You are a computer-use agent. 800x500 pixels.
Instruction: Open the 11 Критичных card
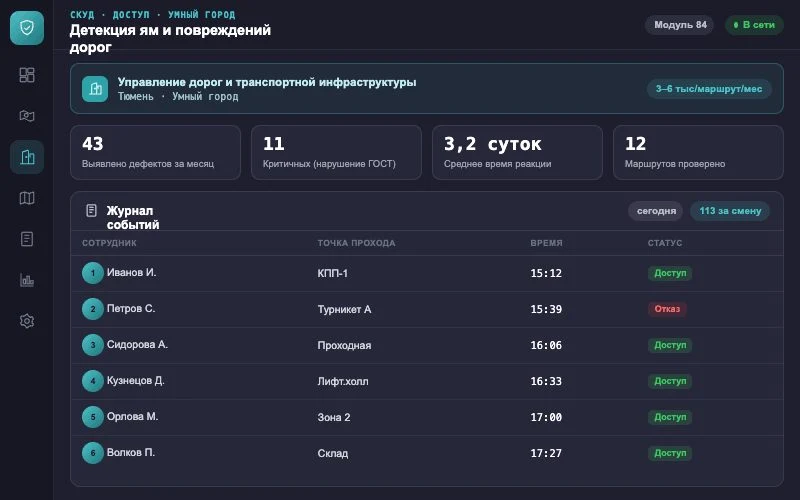336,153
